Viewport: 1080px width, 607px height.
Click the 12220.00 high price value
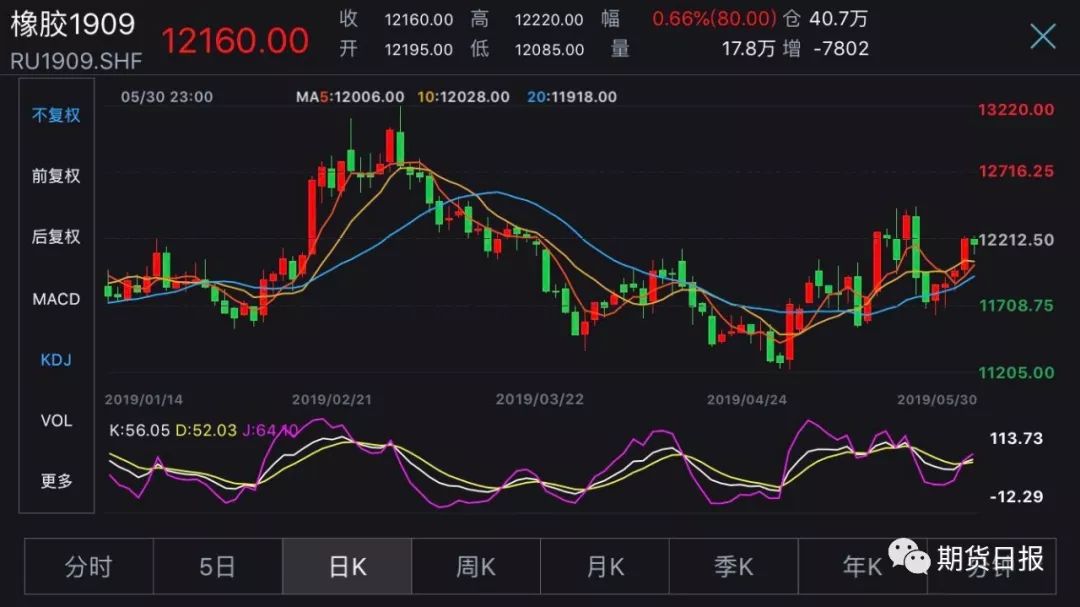click(x=549, y=20)
